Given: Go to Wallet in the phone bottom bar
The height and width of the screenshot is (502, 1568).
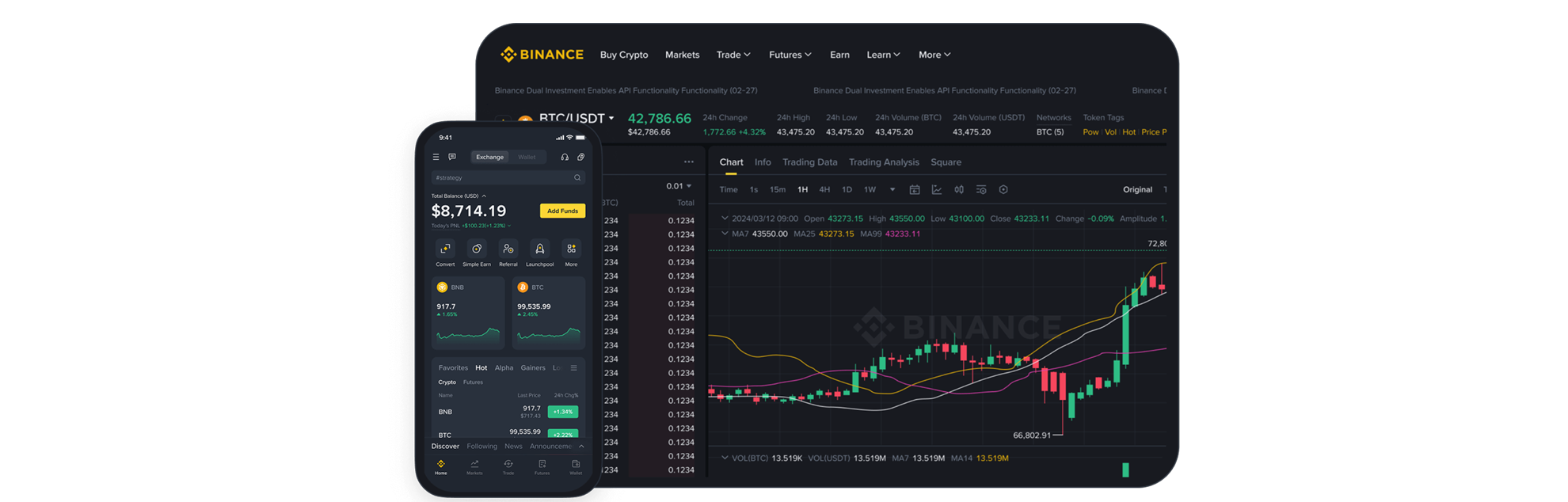Looking at the screenshot, I should coord(576,467).
